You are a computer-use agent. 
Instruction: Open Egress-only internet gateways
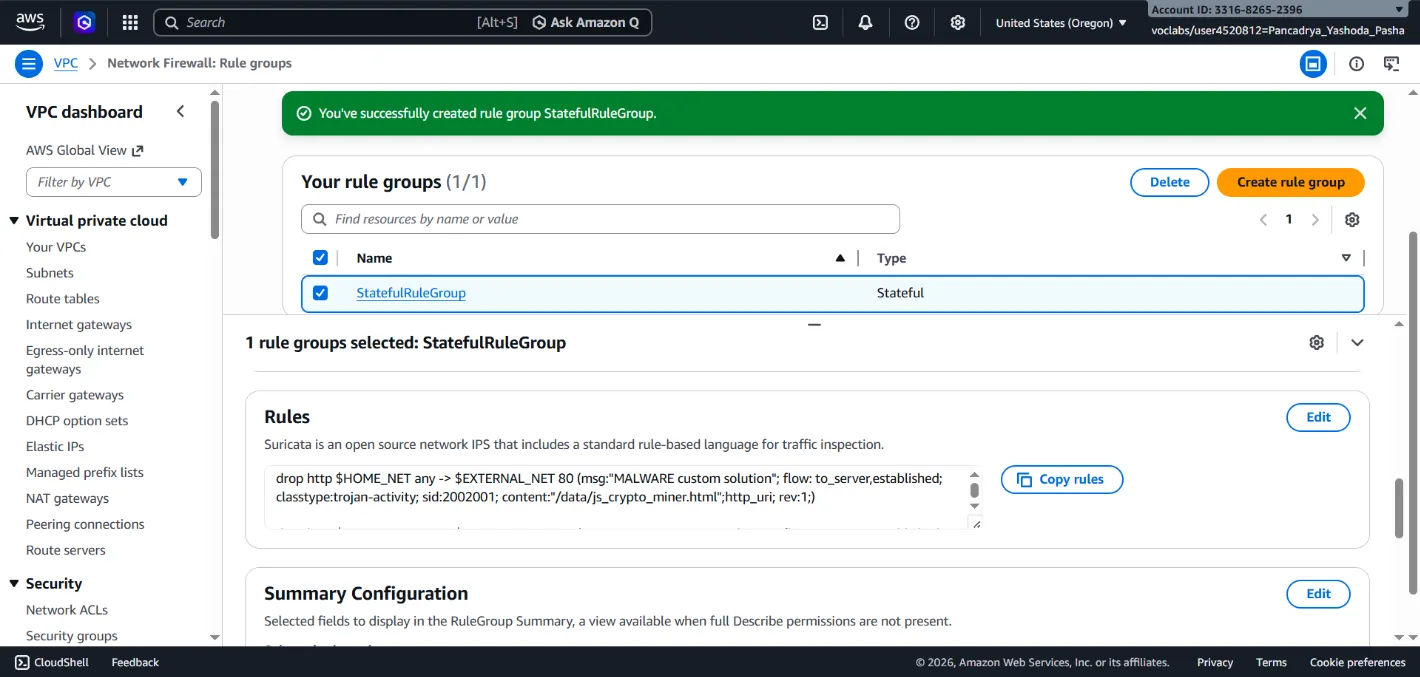(x=85, y=360)
